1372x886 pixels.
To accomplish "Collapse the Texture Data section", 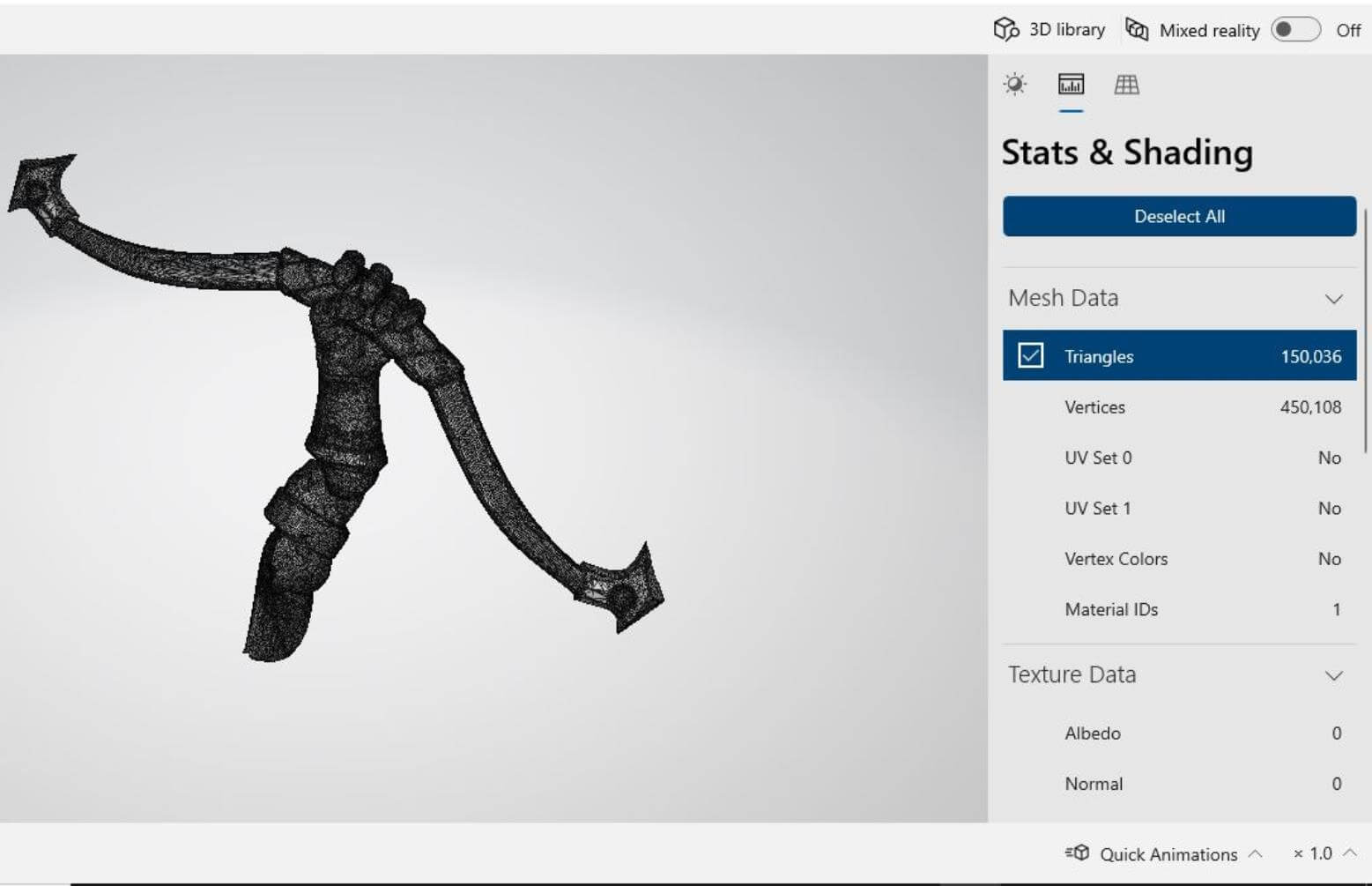I will pyautogui.click(x=1333, y=676).
